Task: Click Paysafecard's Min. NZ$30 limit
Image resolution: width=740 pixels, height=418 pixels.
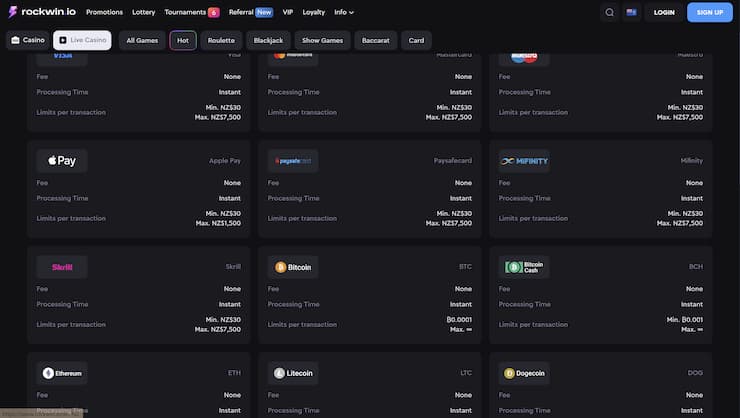Action: tap(454, 214)
